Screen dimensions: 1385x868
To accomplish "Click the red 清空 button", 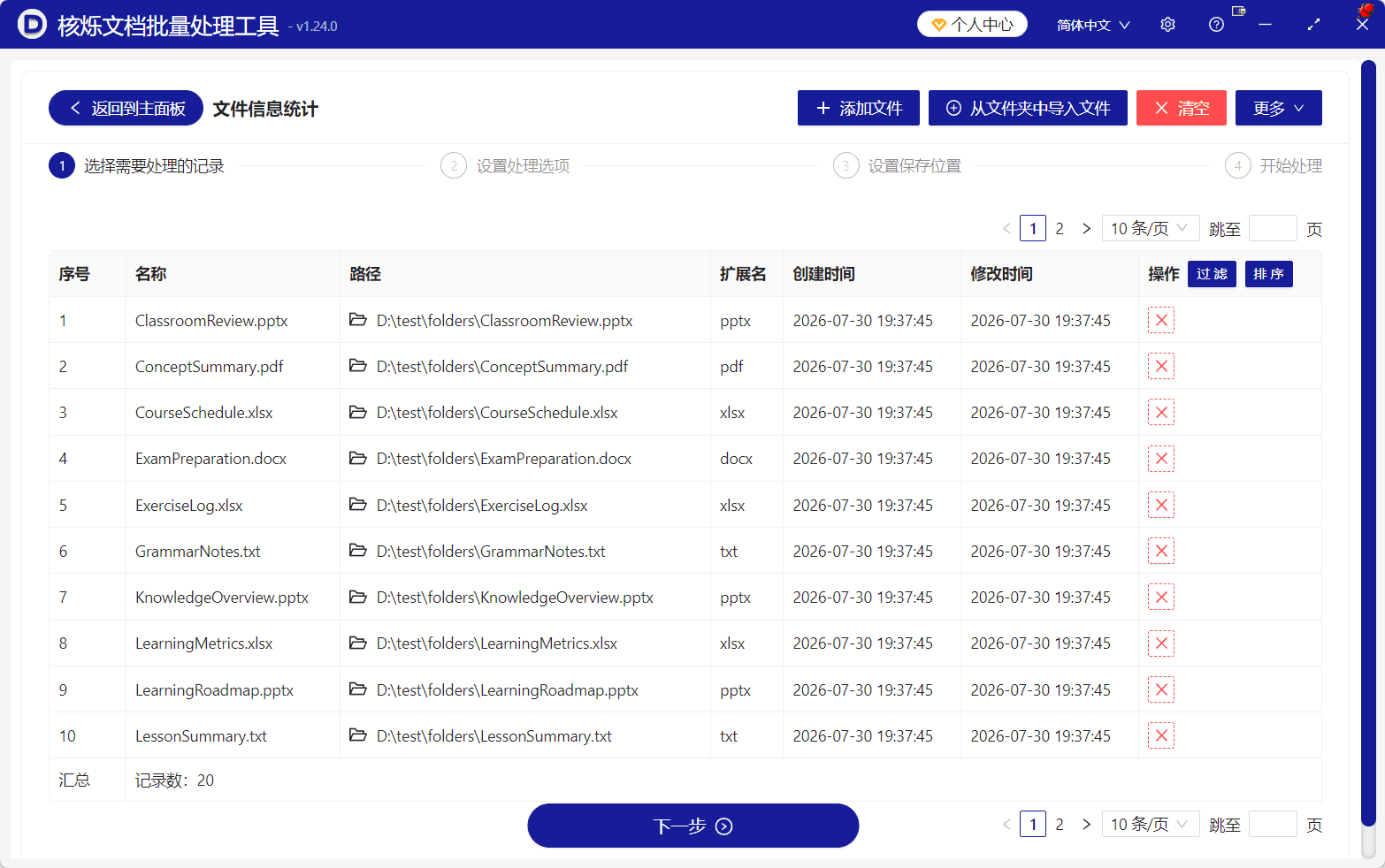I will coord(1182,108).
